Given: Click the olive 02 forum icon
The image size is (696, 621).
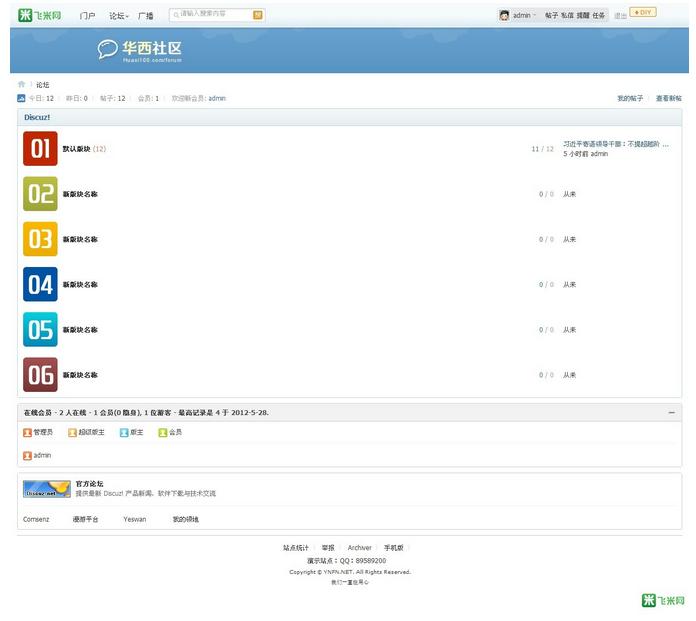Looking at the screenshot, I should [x=40, y=194].
